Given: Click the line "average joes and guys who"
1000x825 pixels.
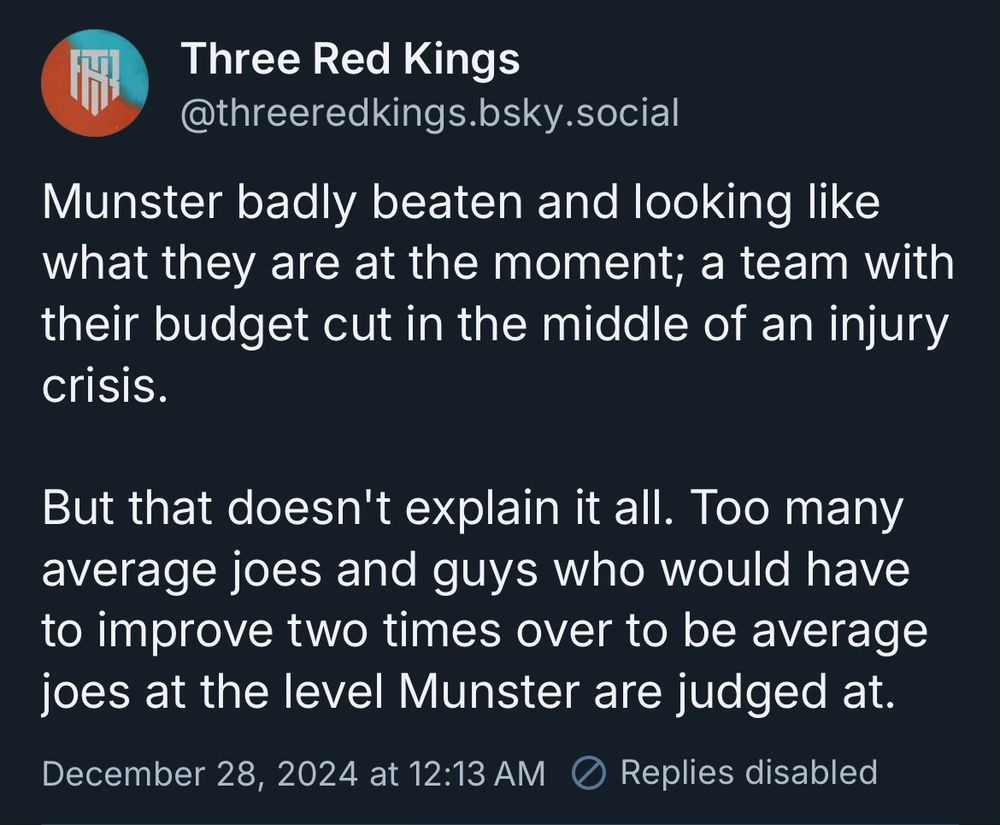Looking at the screenshot, I should [475, 571].
